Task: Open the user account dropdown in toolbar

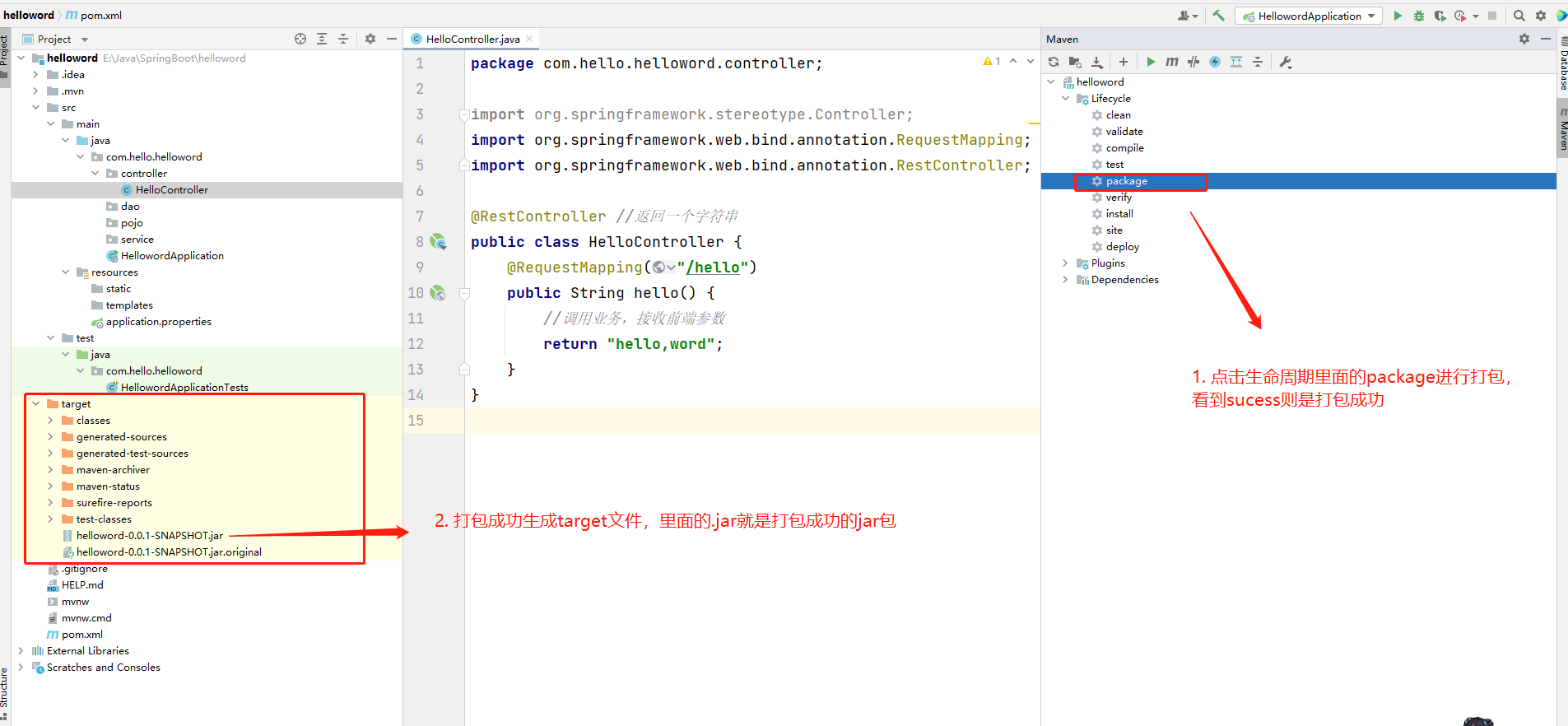Action: [x=1187, y=16]
